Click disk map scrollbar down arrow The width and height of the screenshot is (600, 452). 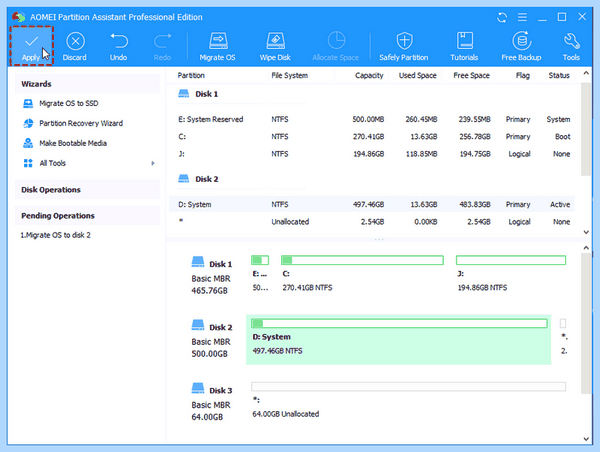click(x=586, y=439)
